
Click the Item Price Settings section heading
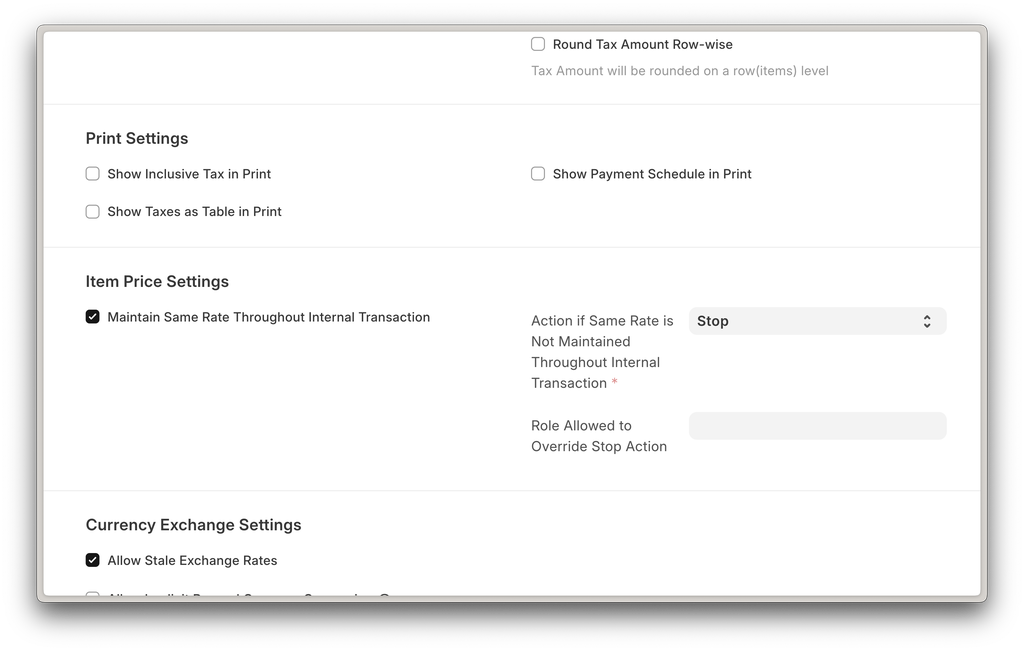(x=157, y=281)
